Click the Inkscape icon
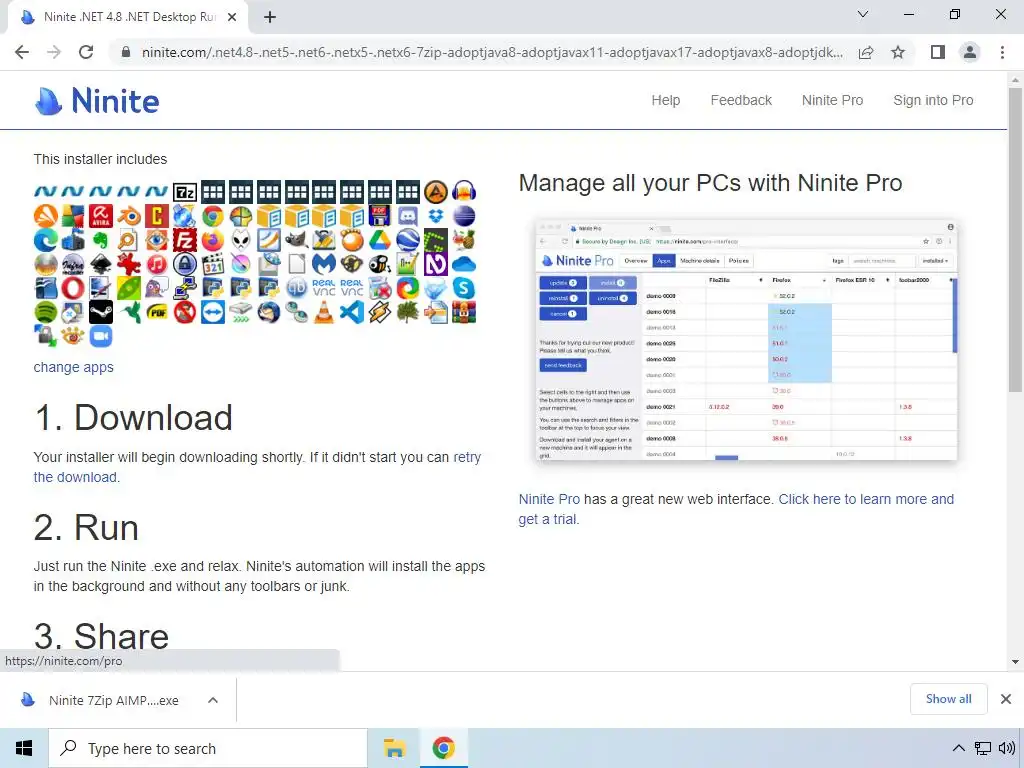The height and width of the screenshot is (768, 1024). click(101, 264)
